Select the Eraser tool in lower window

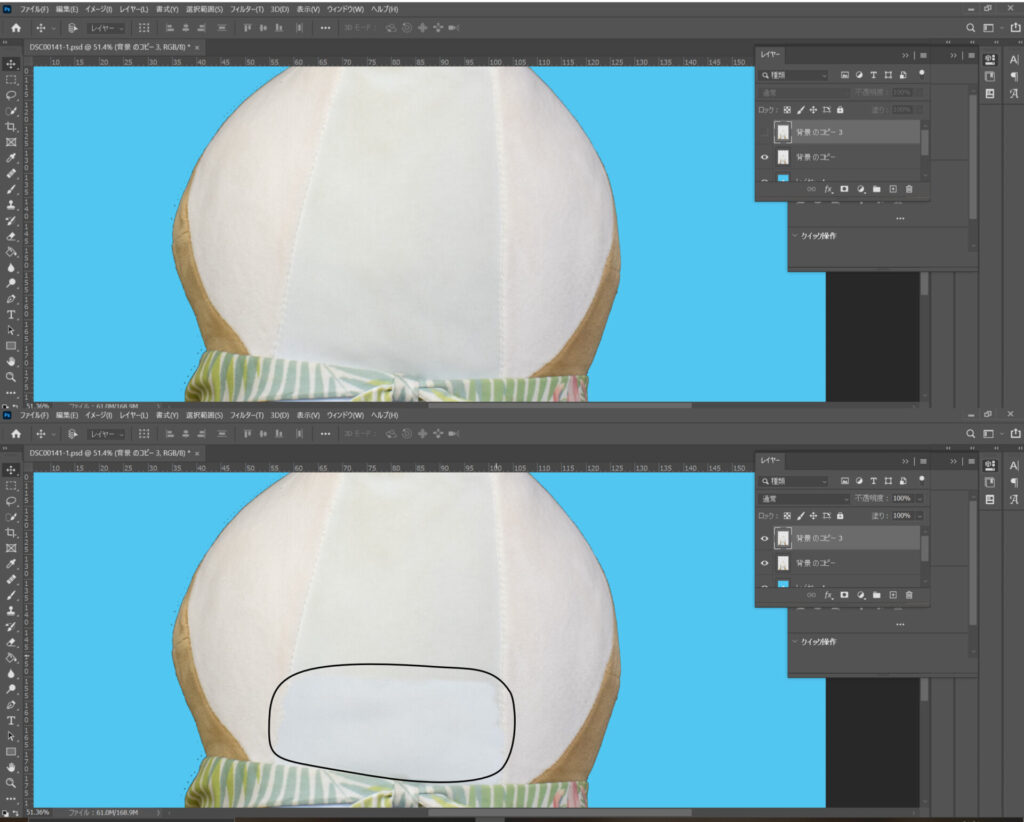click(x=11, y=642)
